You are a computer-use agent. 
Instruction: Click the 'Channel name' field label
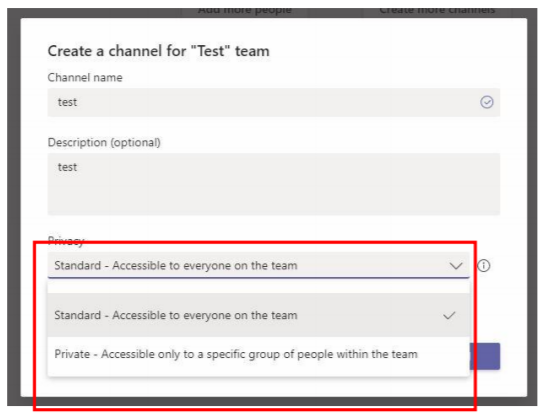[x=85, y=78]
